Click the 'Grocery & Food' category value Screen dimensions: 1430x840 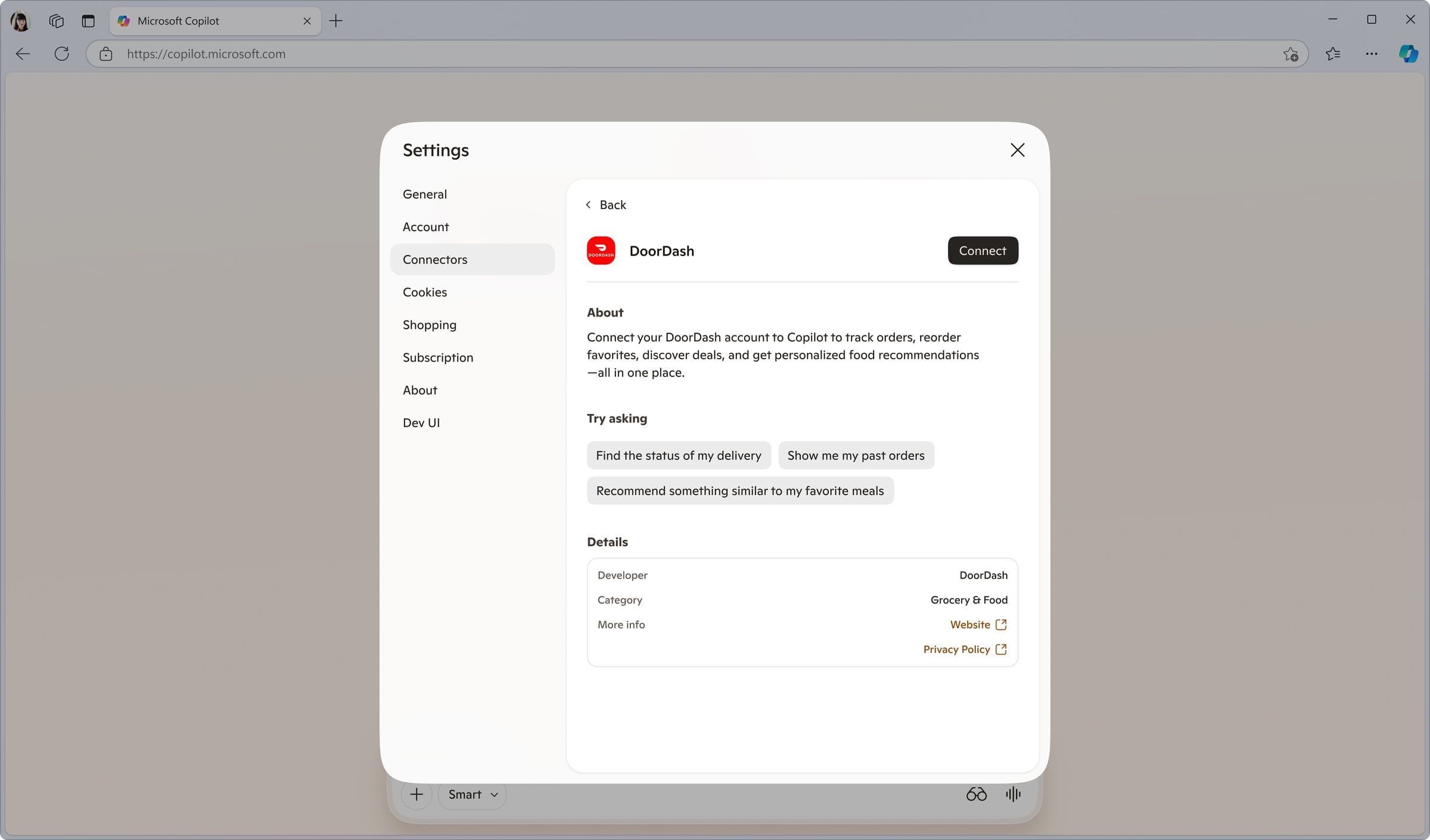pos(969,600)
